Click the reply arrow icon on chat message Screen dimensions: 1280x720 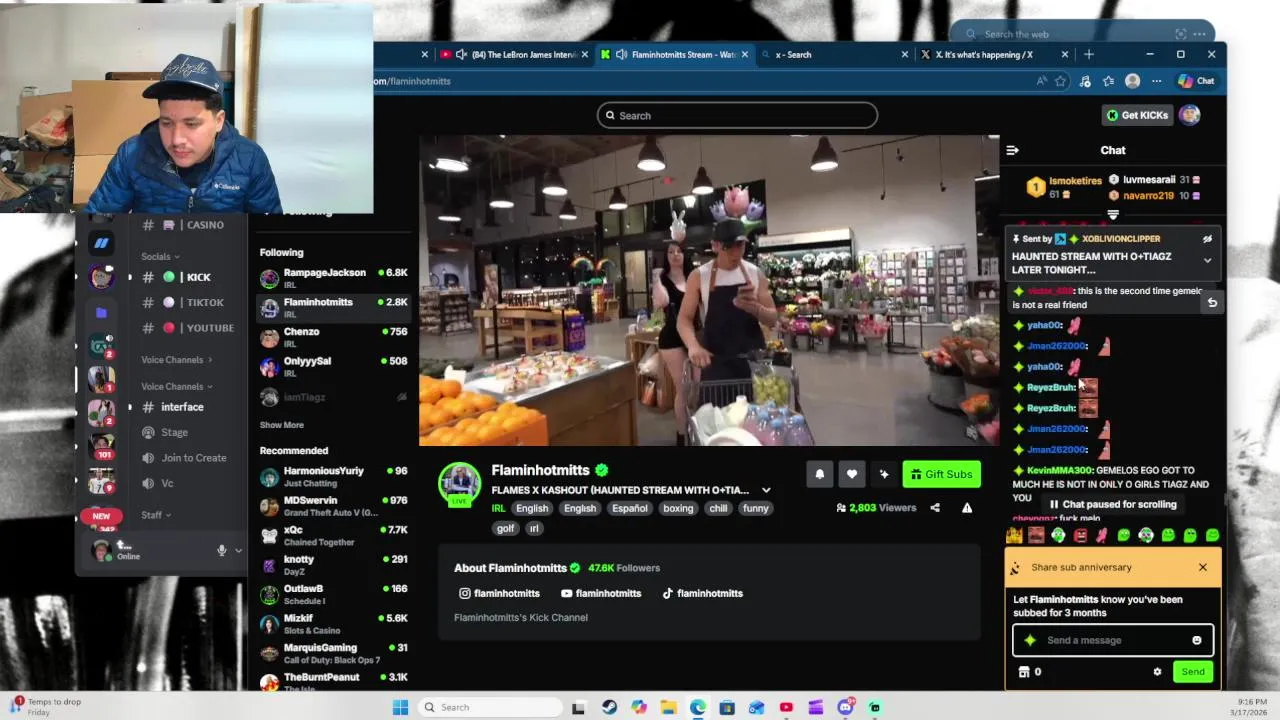pos(1212,302)
